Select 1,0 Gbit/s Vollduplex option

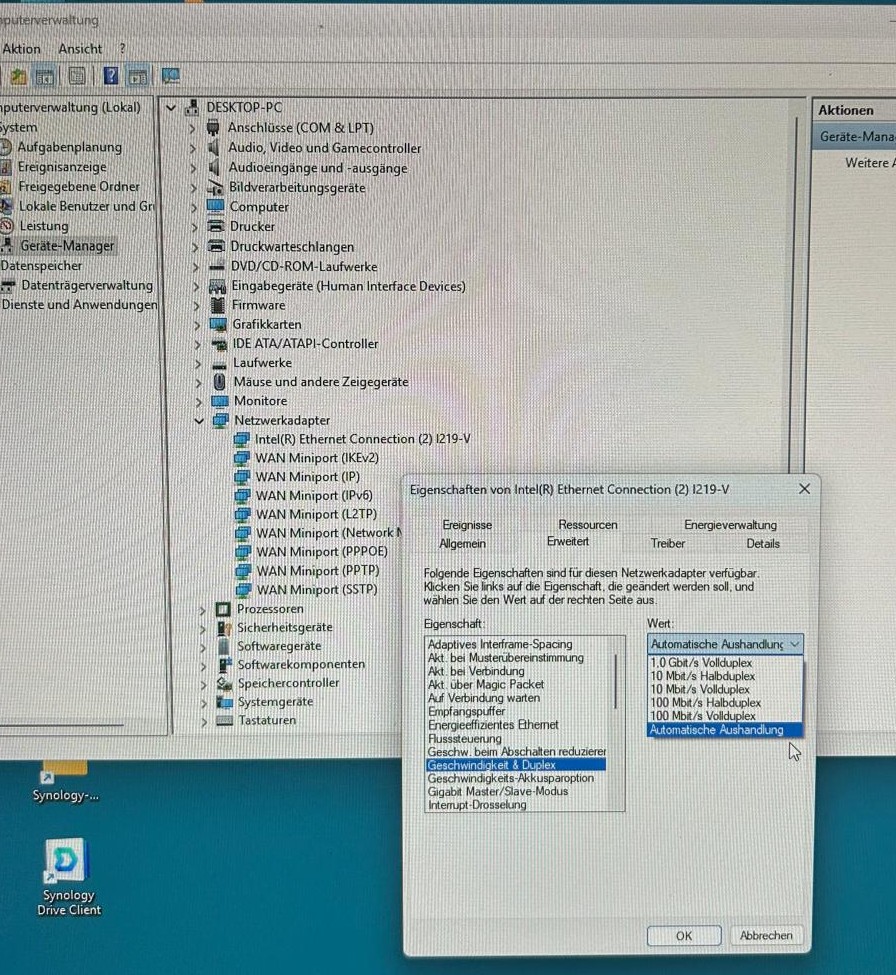tap(725, 663)
